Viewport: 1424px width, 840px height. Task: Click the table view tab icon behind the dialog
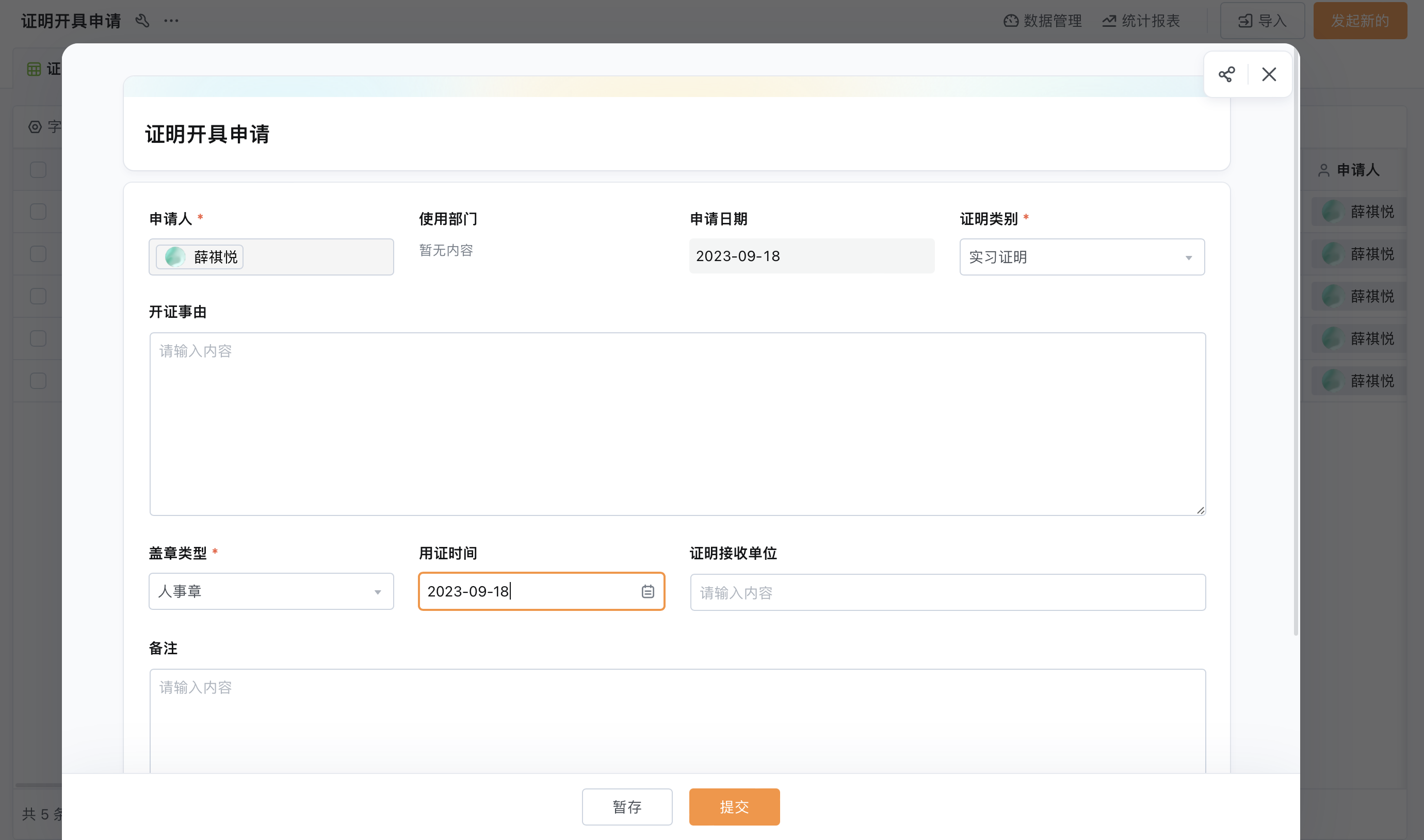[x=34, y=69]
